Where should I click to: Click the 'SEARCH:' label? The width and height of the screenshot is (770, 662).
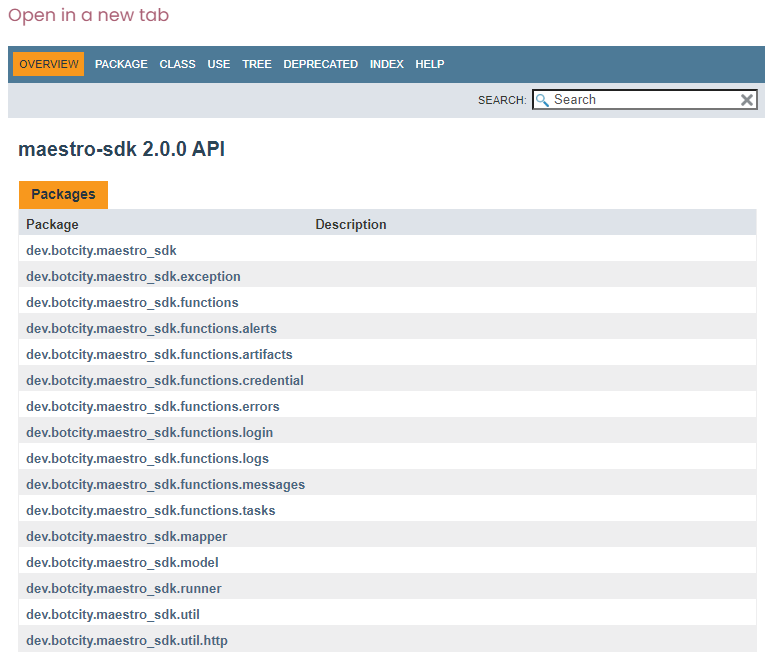pos(502,100)
